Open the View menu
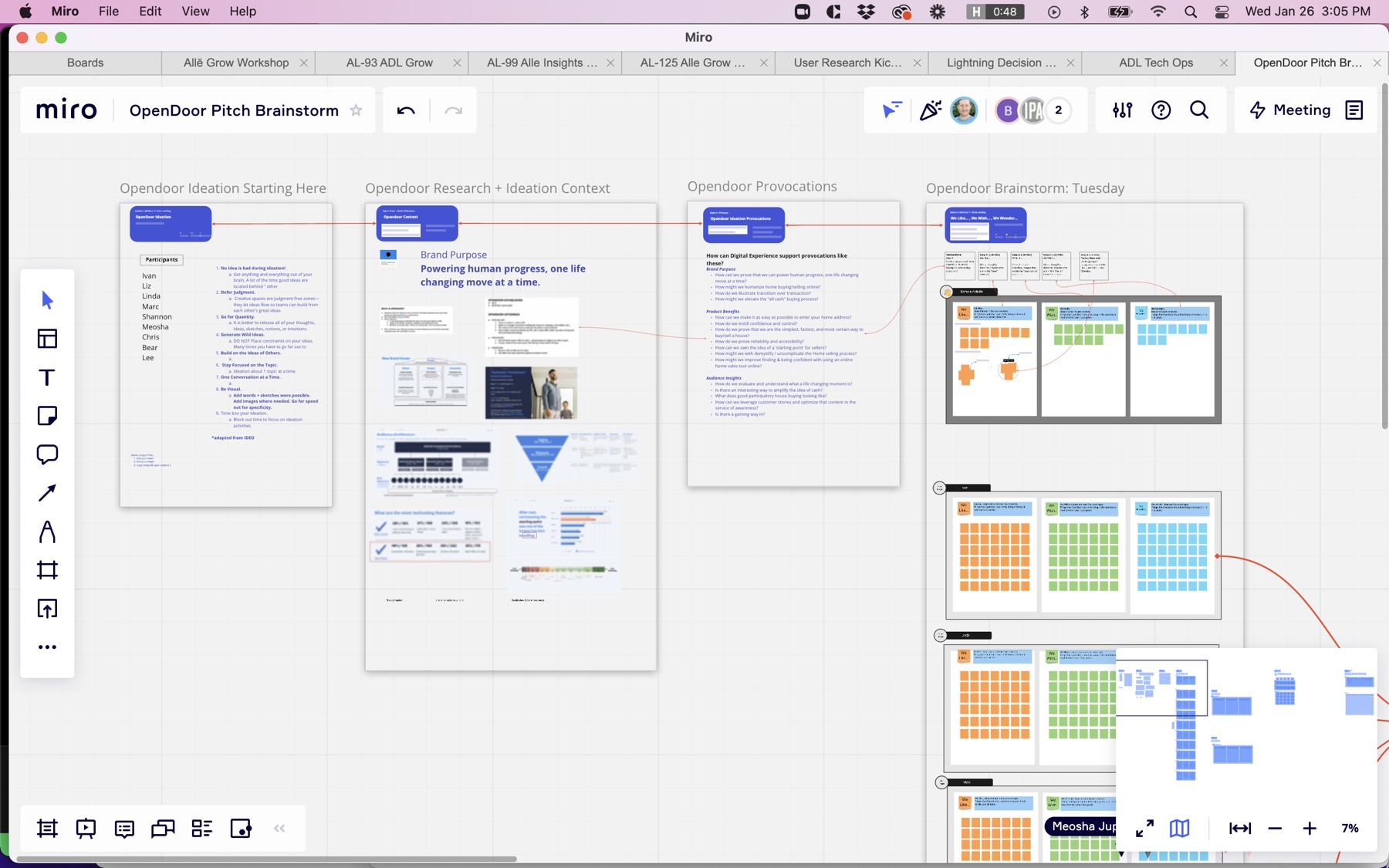1389x868 pixels. 195,12
